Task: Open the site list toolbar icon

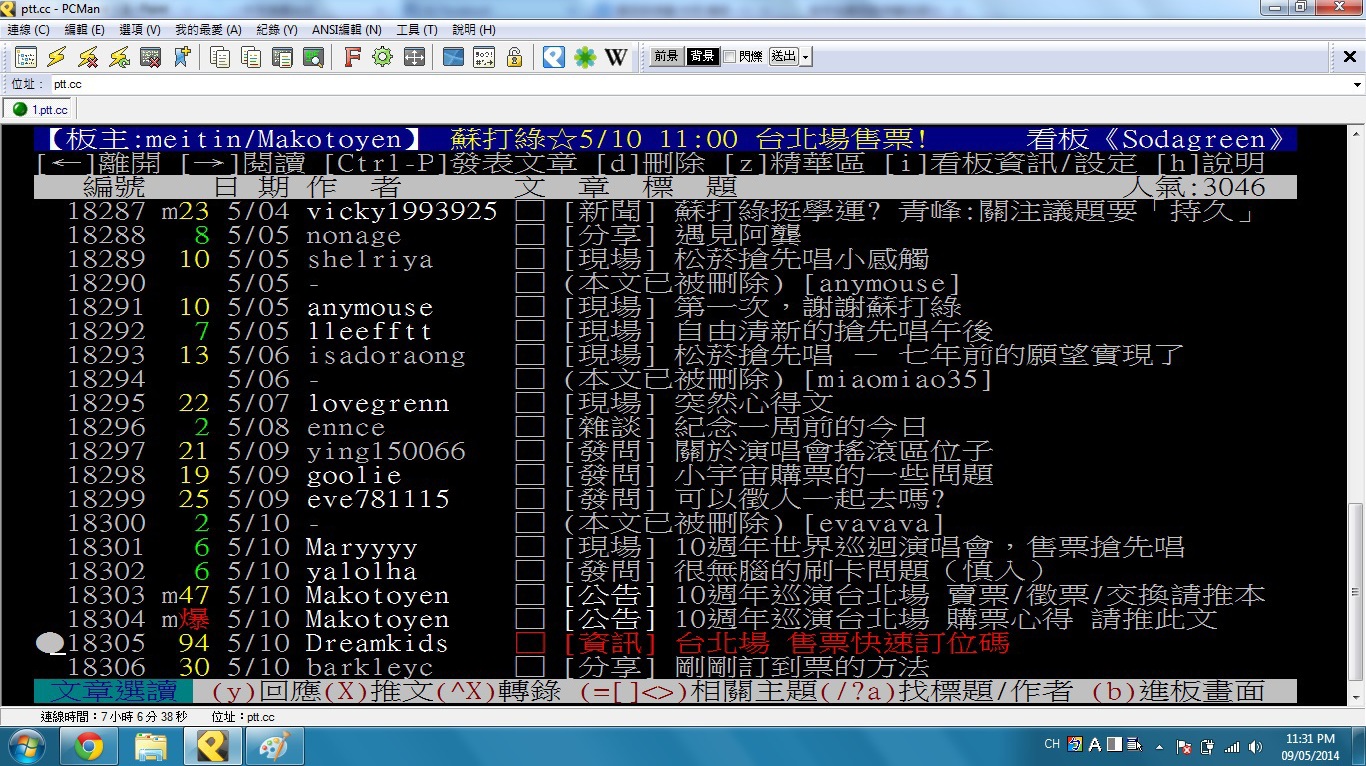Action: pyautogui.click(x=25, y=57)
